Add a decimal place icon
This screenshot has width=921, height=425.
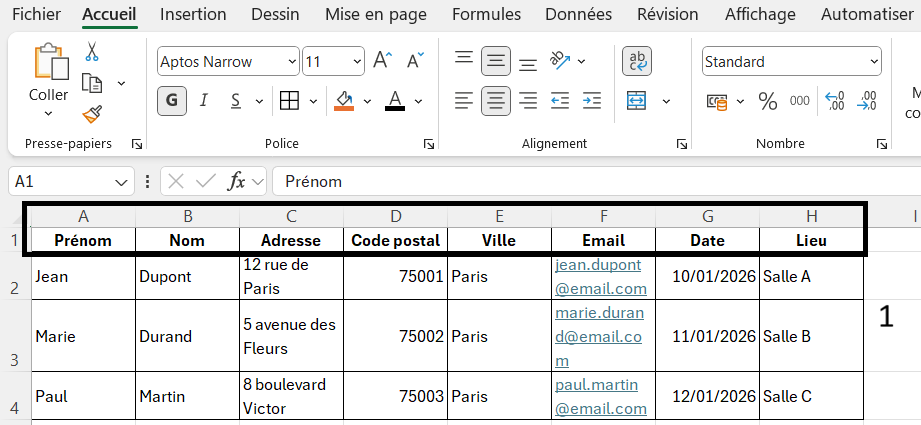835,101
